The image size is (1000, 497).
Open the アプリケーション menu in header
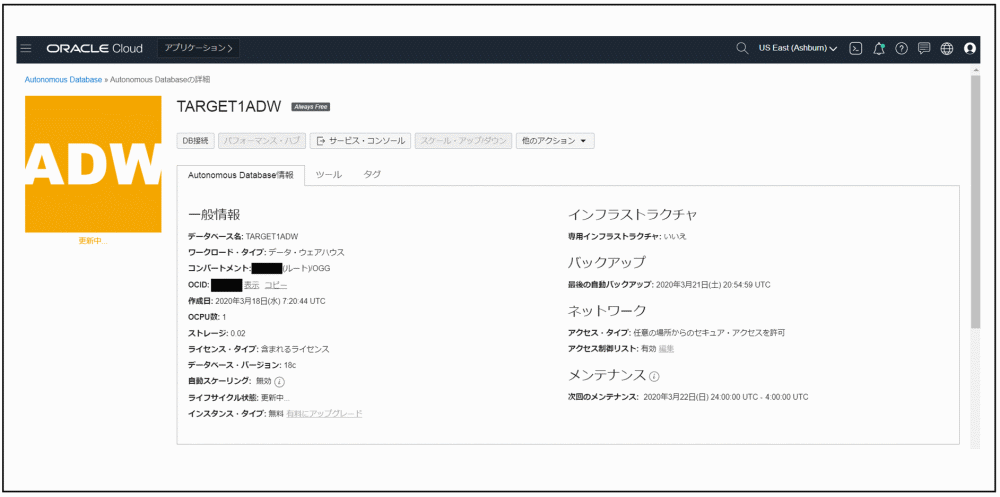point(198,48)
